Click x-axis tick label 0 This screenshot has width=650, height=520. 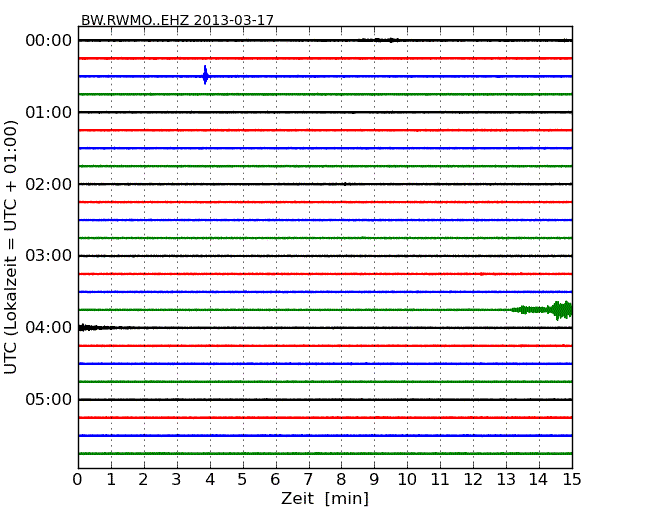pos(78,480)
